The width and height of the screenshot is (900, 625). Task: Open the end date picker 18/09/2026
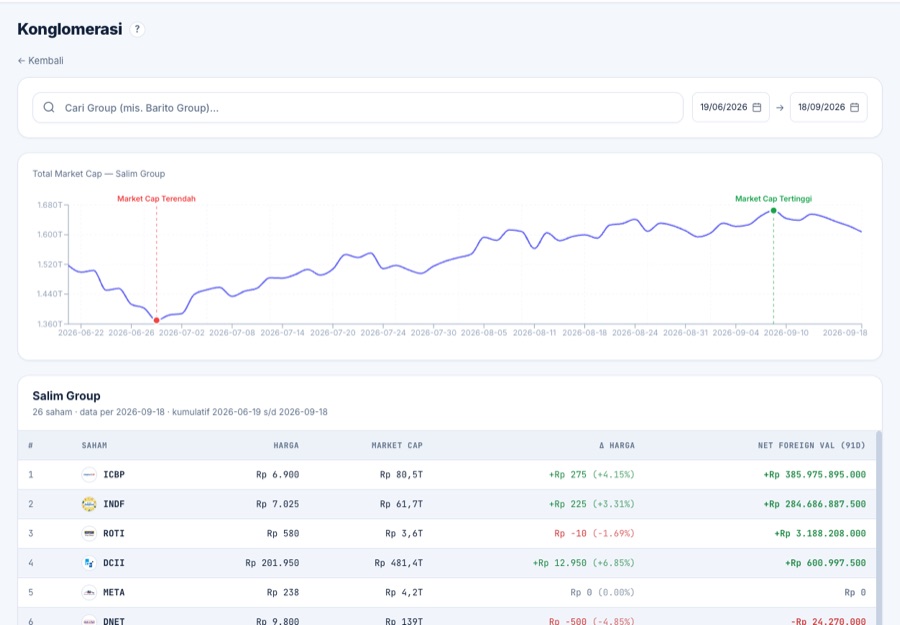pyautogui.click(x=828, y=107)
